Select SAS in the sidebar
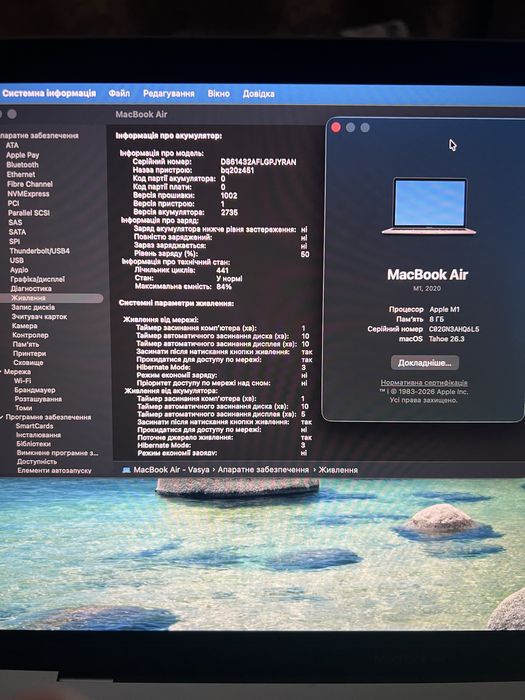525x700 pixels. [15, 222]
